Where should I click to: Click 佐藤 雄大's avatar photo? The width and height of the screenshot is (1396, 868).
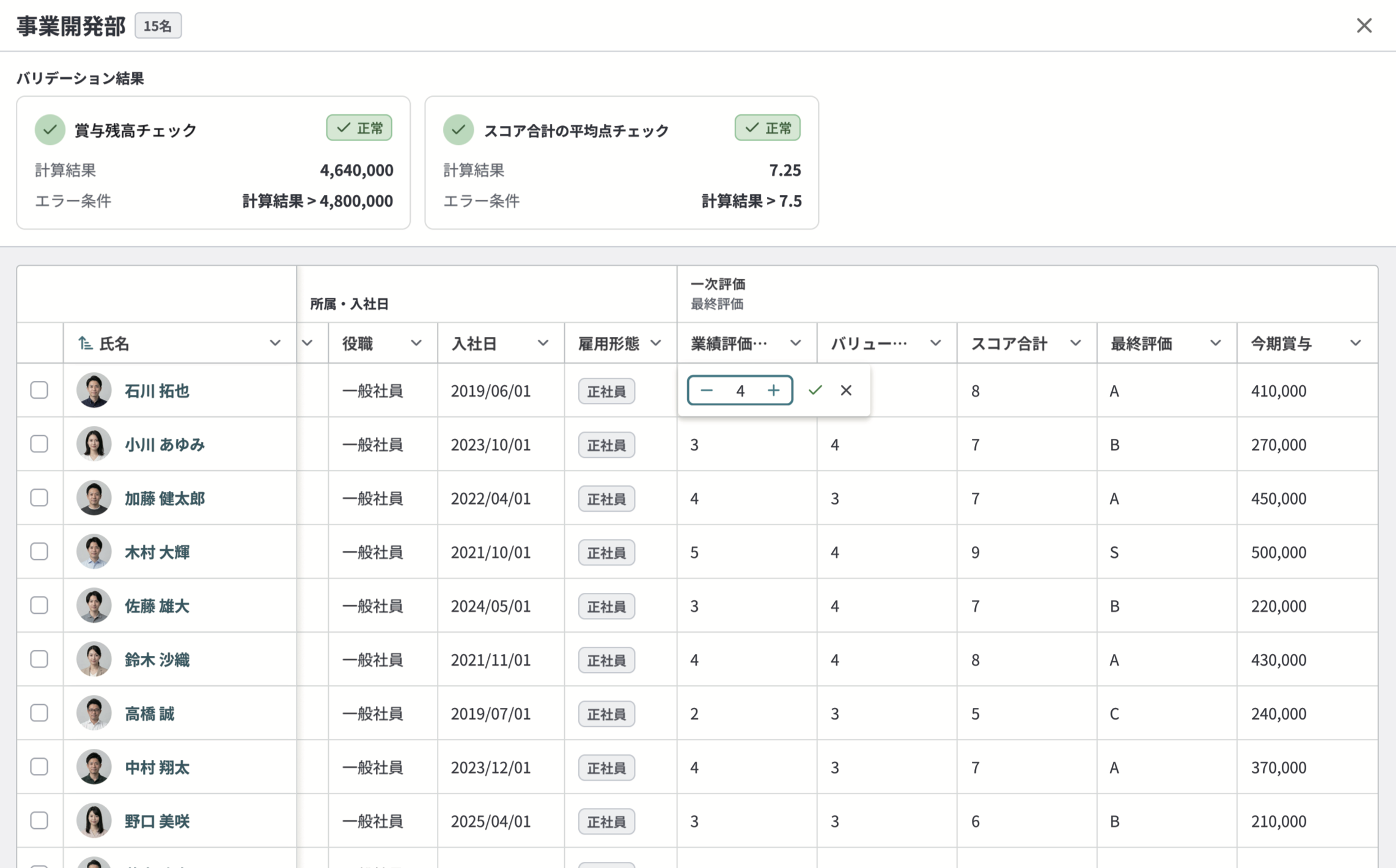click(94, 605)
